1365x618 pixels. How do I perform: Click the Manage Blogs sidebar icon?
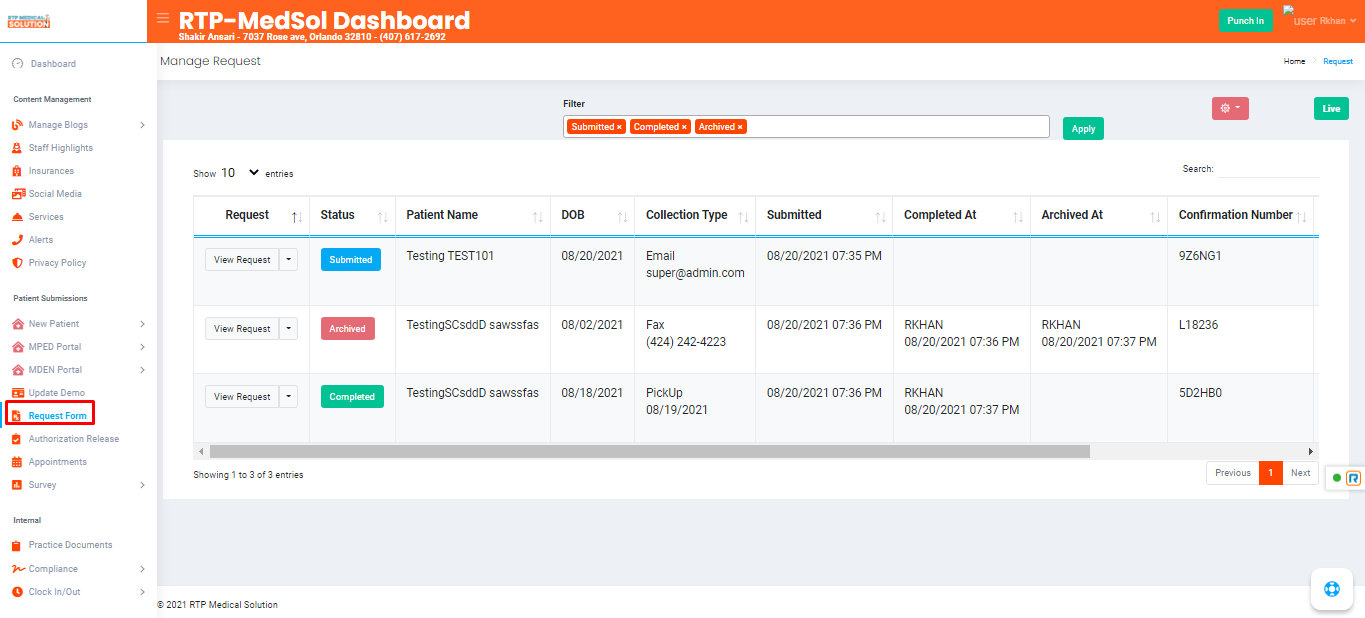(17, 125)
